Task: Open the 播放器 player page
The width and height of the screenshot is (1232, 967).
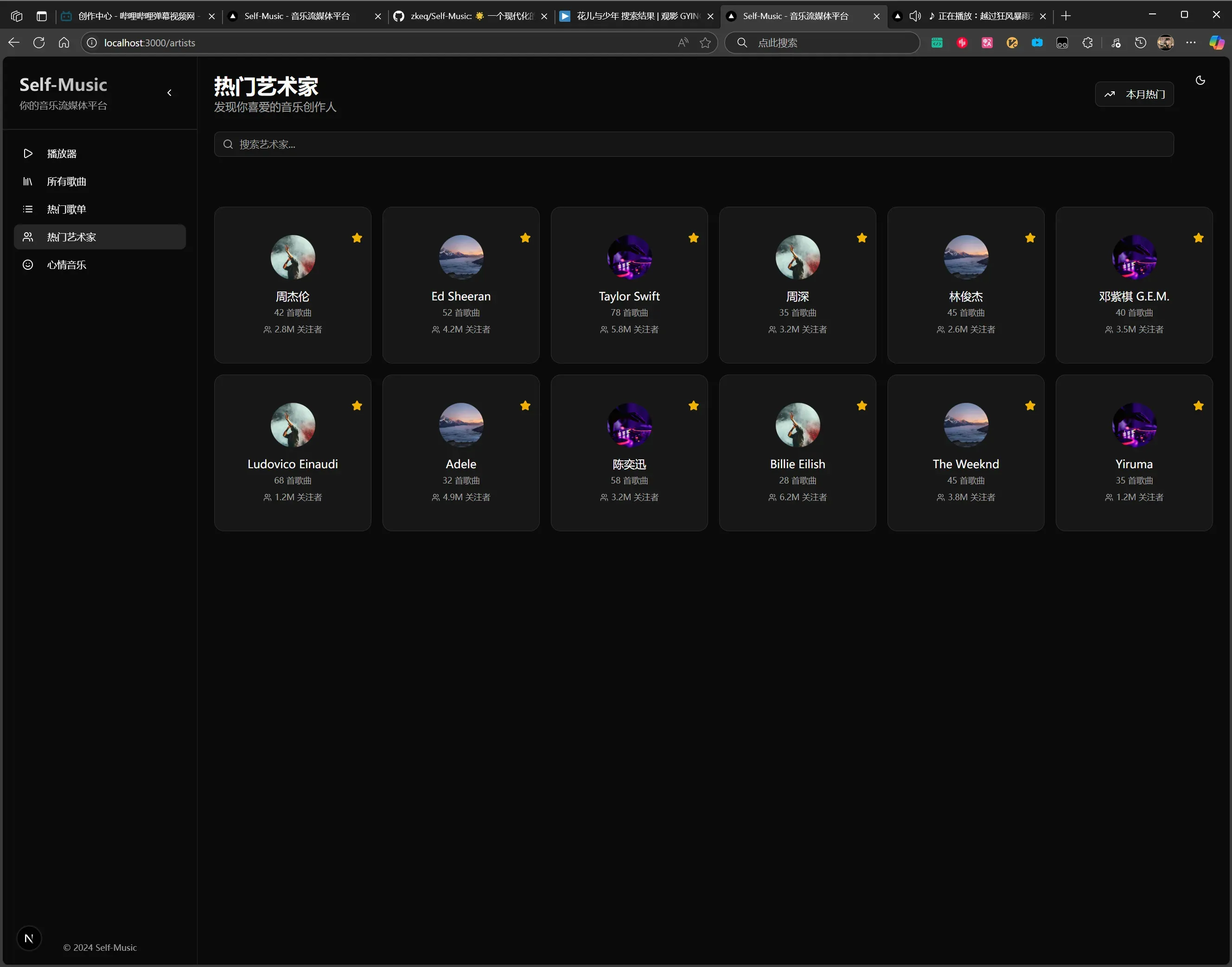Action: (x=61, y=153)
